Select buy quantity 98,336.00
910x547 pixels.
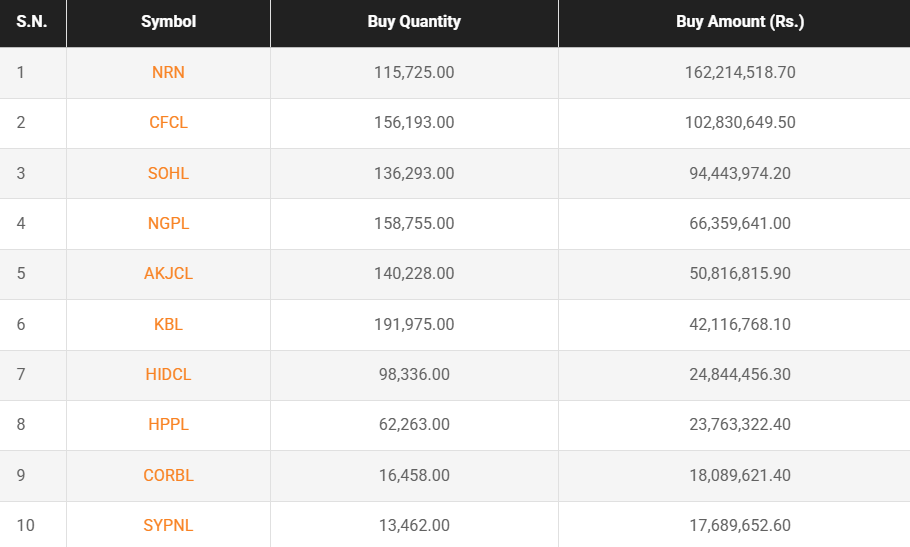point(414,374)
